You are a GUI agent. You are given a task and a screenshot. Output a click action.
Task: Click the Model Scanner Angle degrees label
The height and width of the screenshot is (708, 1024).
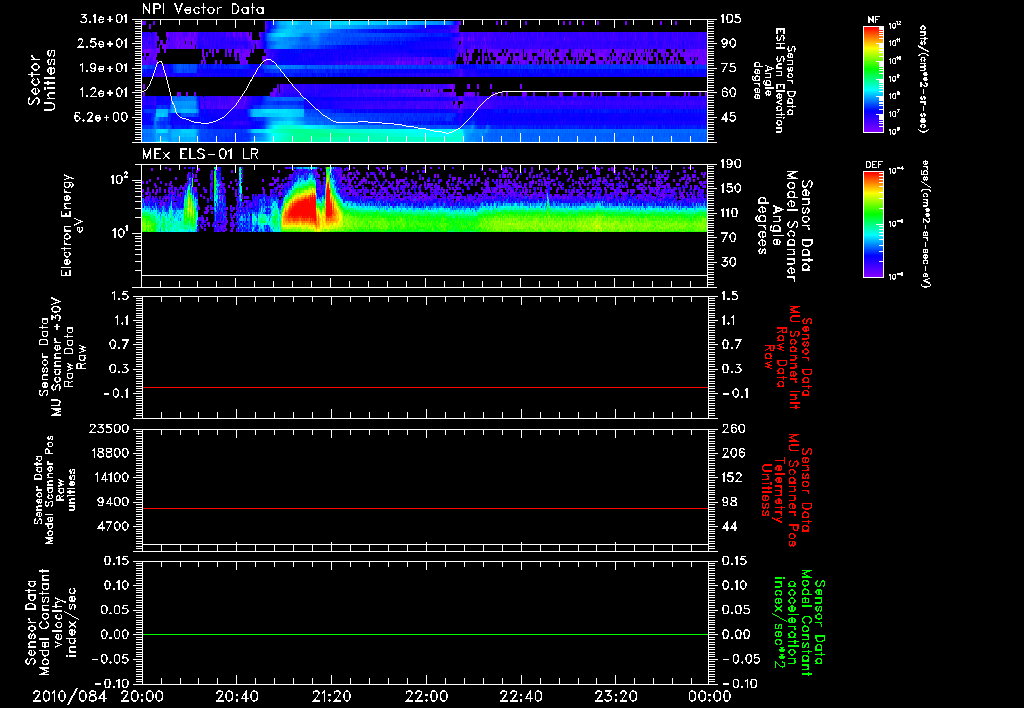784,225
